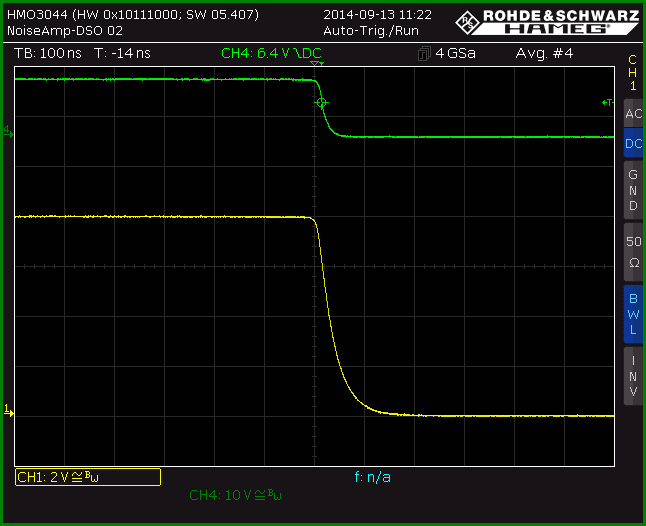Select DC coupling softkey
The height and width of the screenshot is (526, 646).
point(633,143)
